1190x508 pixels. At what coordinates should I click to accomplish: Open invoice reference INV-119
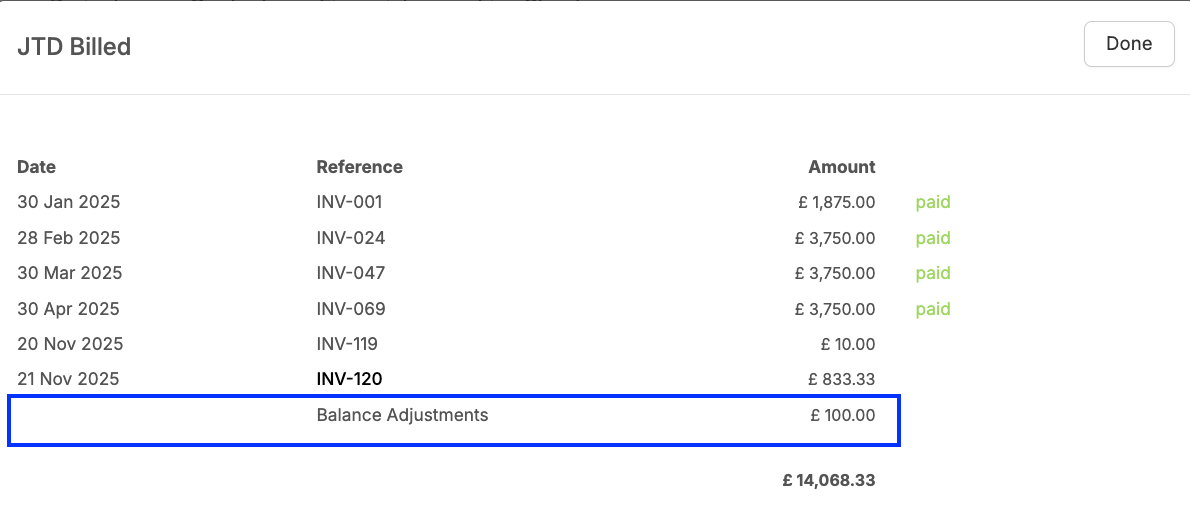pos(347,344)
